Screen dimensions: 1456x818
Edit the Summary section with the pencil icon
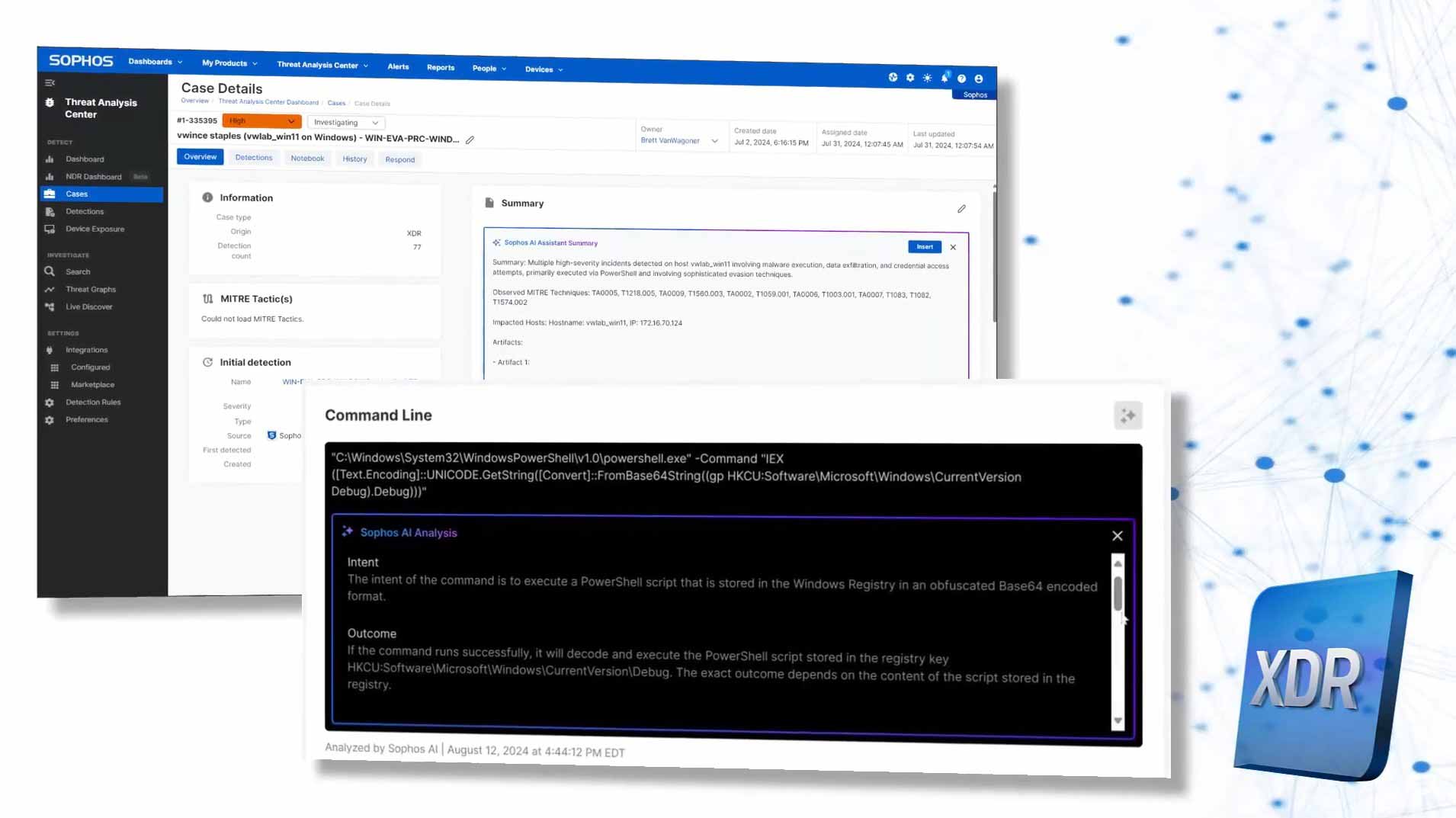click(962, 208)
